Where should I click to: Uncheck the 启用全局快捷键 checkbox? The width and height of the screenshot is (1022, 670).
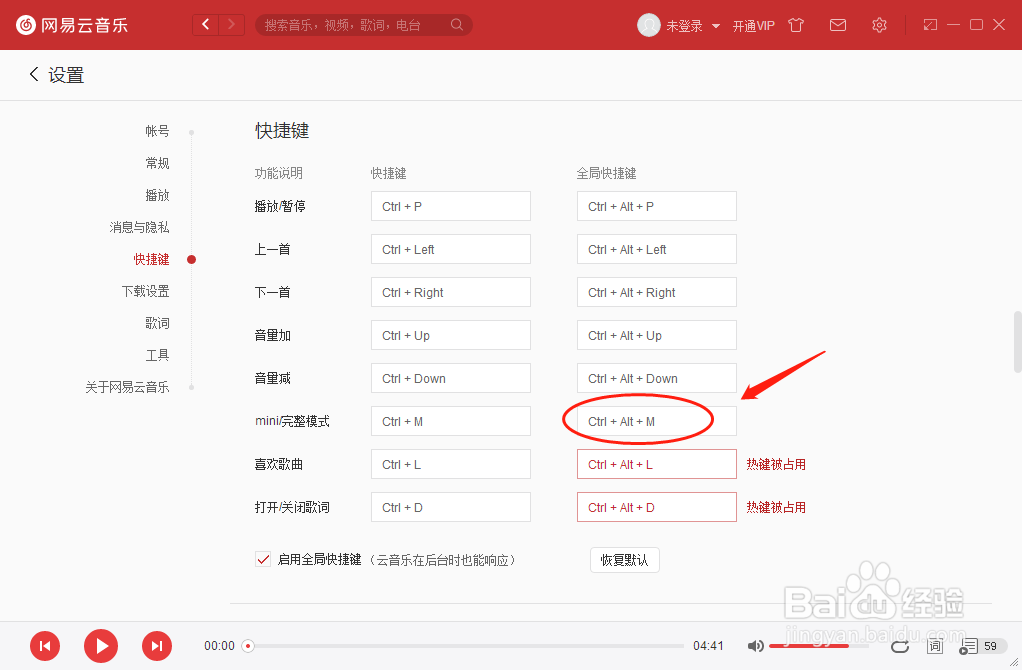tap(262, 560)
